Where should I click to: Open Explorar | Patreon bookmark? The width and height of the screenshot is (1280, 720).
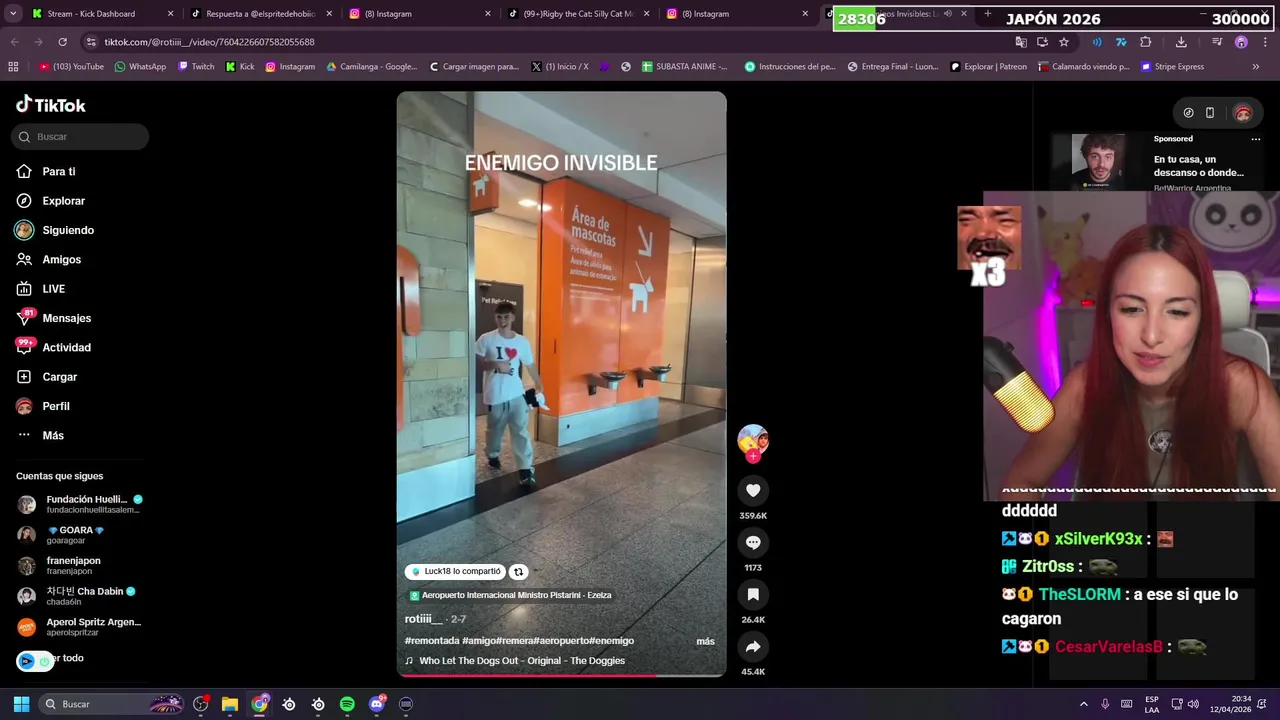coord(988,67)
